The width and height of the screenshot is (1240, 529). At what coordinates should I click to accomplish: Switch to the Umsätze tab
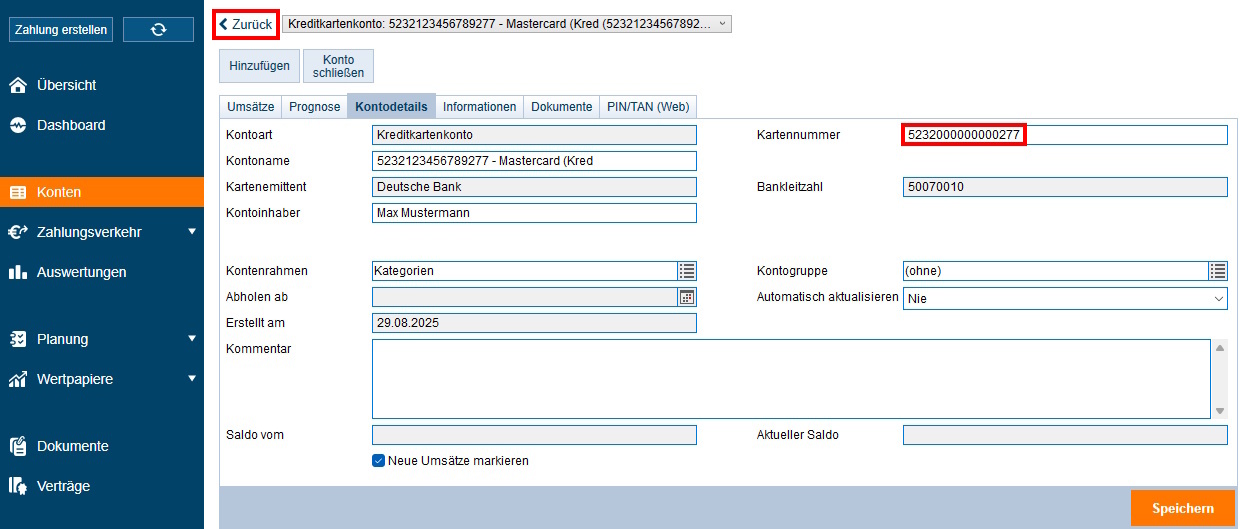coord(251,107)
